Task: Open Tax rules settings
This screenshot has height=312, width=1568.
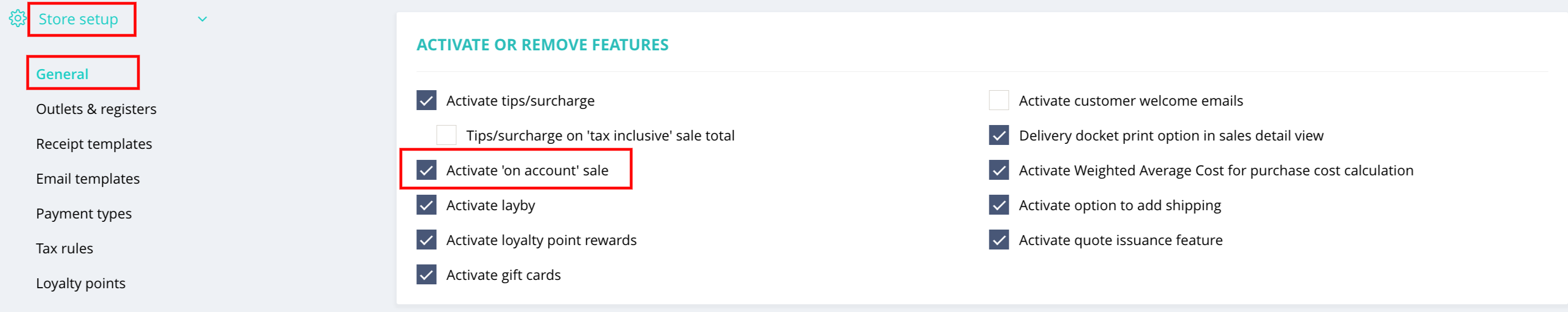Action: coord(65,249)
